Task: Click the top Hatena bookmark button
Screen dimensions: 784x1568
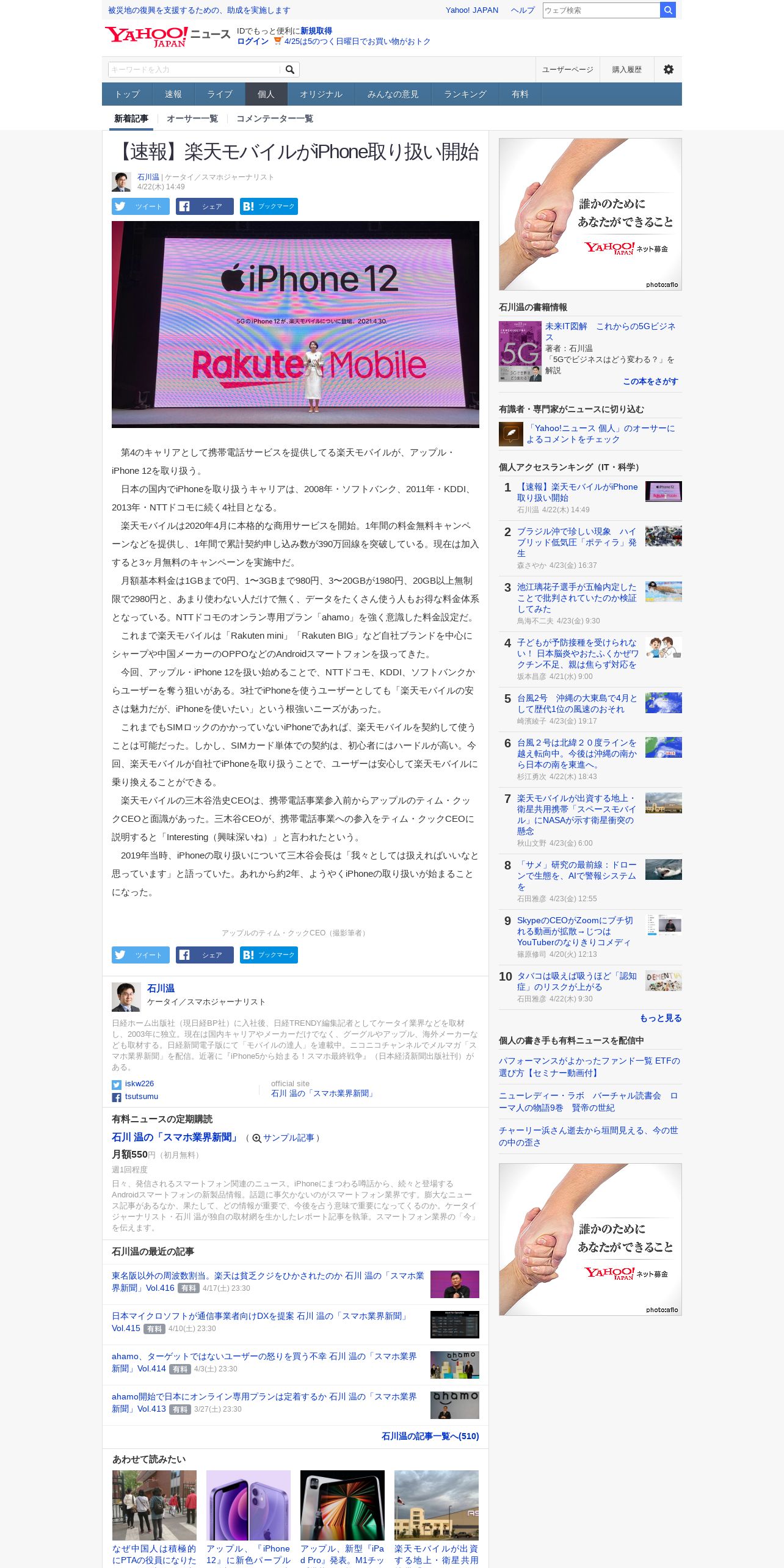Action: tap(269, 206)
